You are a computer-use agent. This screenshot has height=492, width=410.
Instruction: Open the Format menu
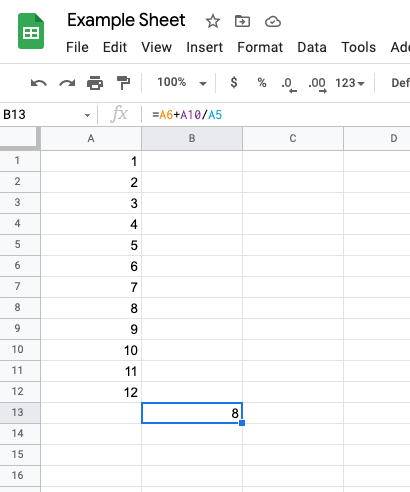point(260,47)
